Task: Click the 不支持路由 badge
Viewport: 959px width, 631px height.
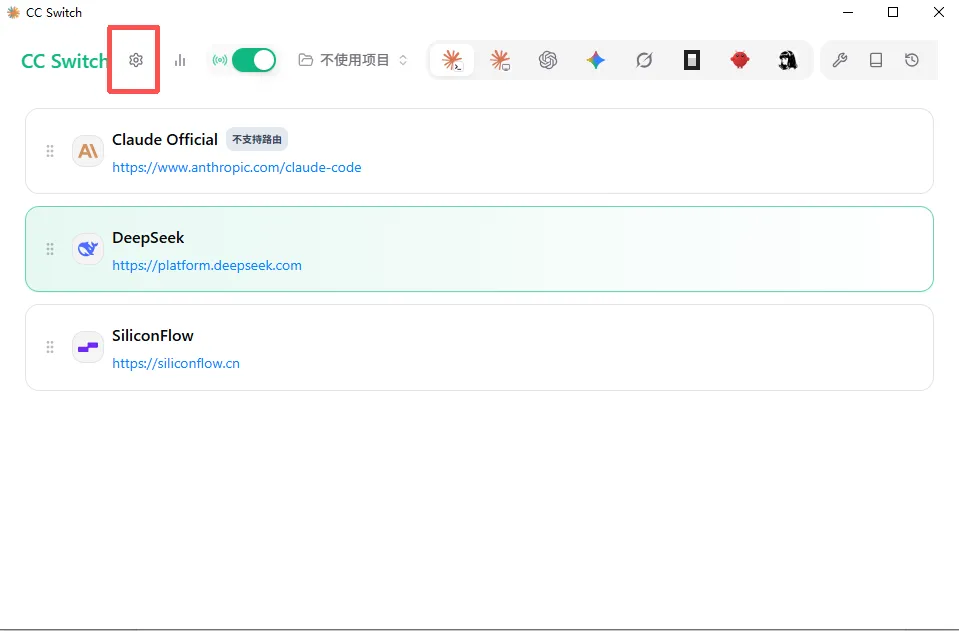Action: 257,139
